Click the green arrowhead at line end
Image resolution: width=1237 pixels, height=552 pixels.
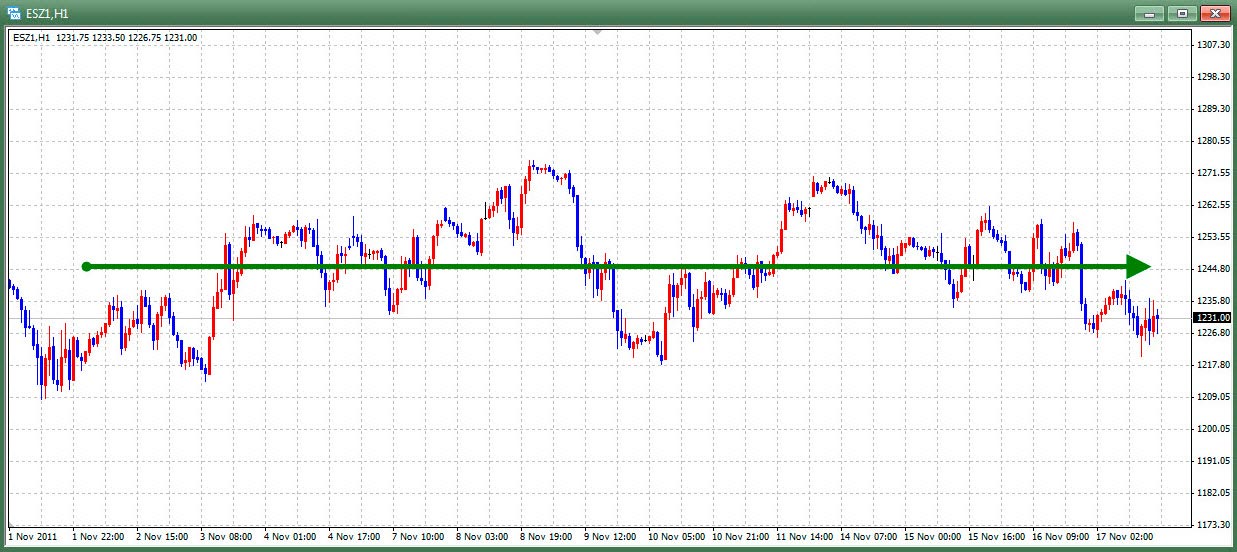[x=1138, y=267]
